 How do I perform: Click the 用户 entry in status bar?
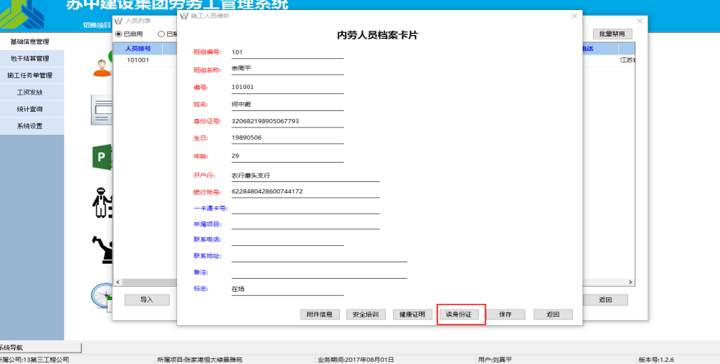coord(495,360)
